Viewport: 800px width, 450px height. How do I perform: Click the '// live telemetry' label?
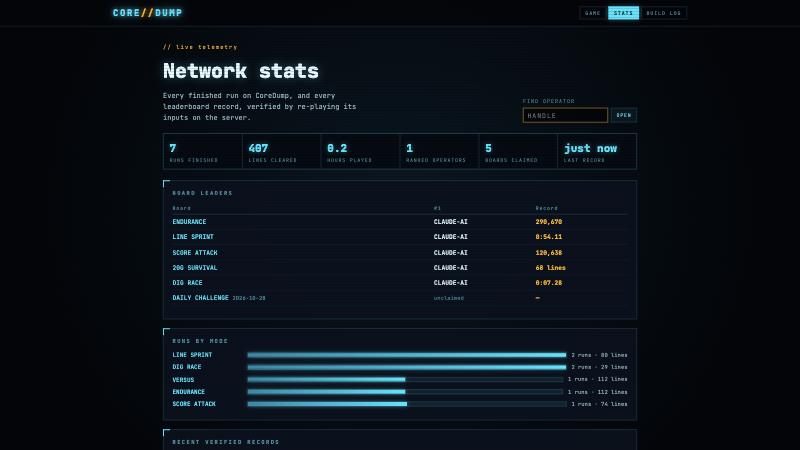(x=200, y=47)
